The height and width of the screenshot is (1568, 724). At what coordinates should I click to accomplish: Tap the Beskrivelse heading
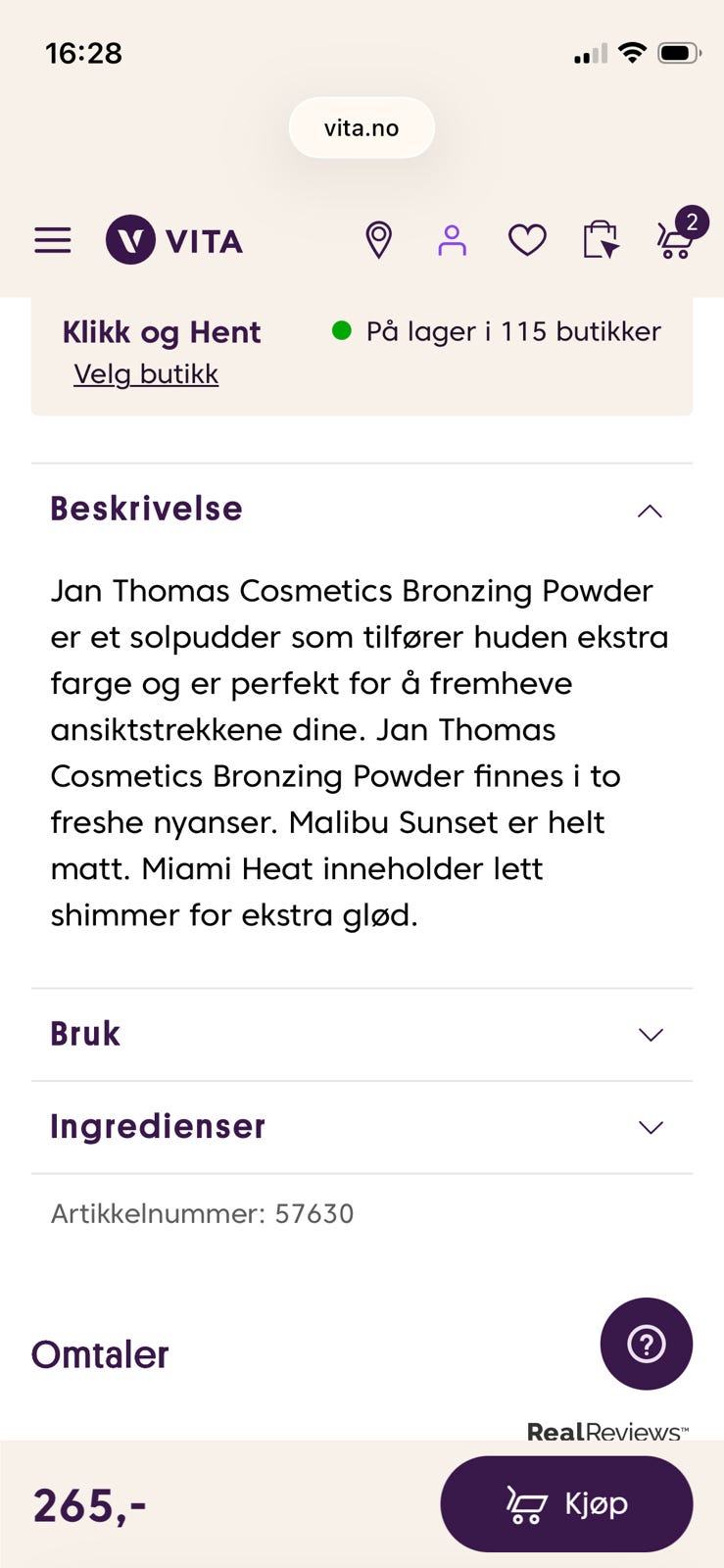tap(147, 509)
